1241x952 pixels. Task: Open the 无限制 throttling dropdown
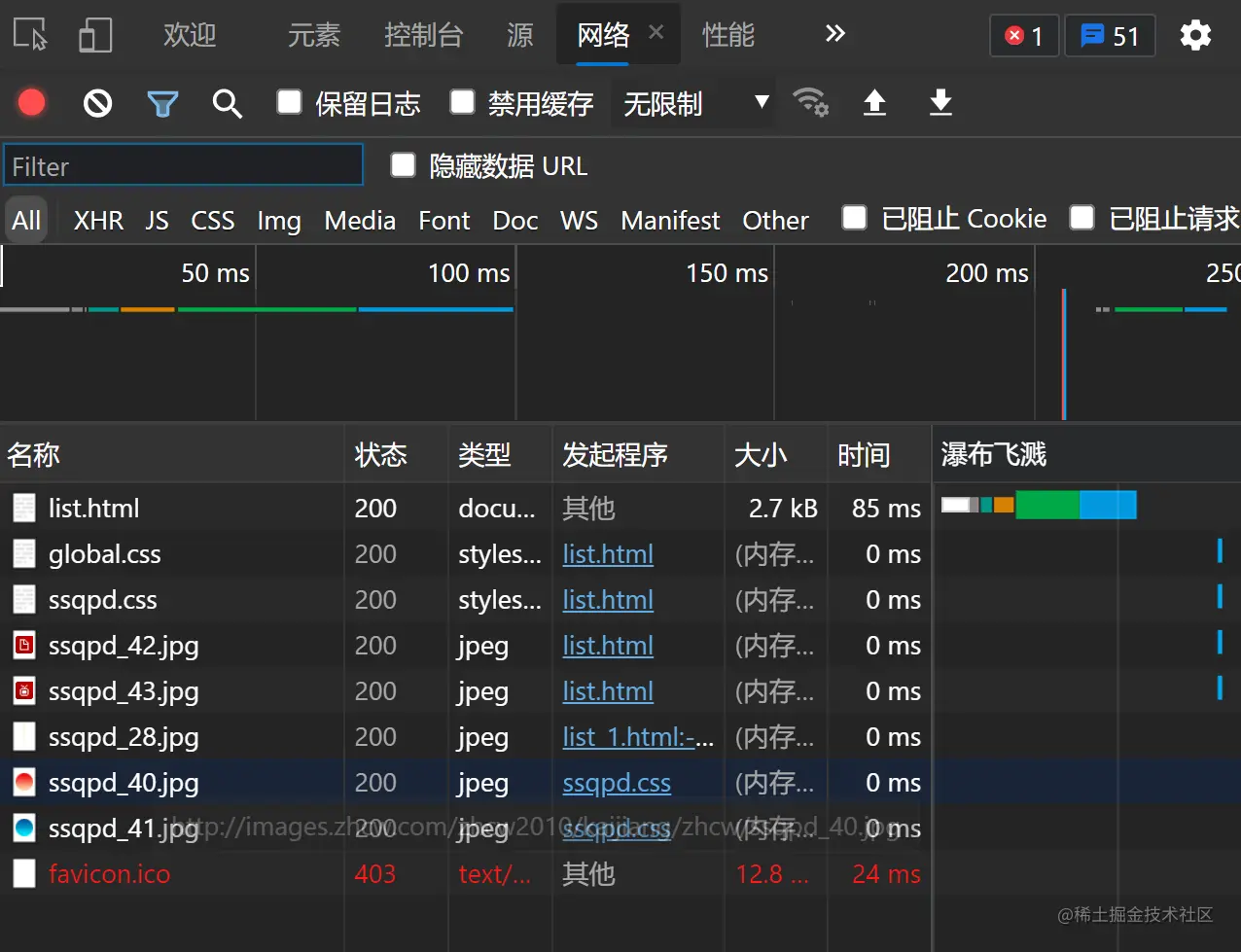(692, 103)
